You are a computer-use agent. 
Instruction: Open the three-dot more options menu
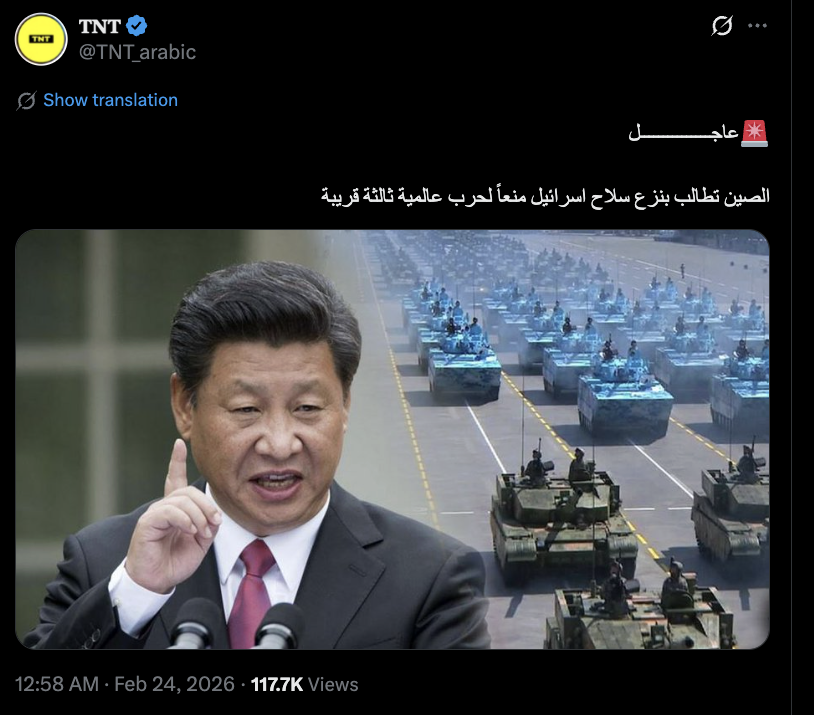pos(757,25)
